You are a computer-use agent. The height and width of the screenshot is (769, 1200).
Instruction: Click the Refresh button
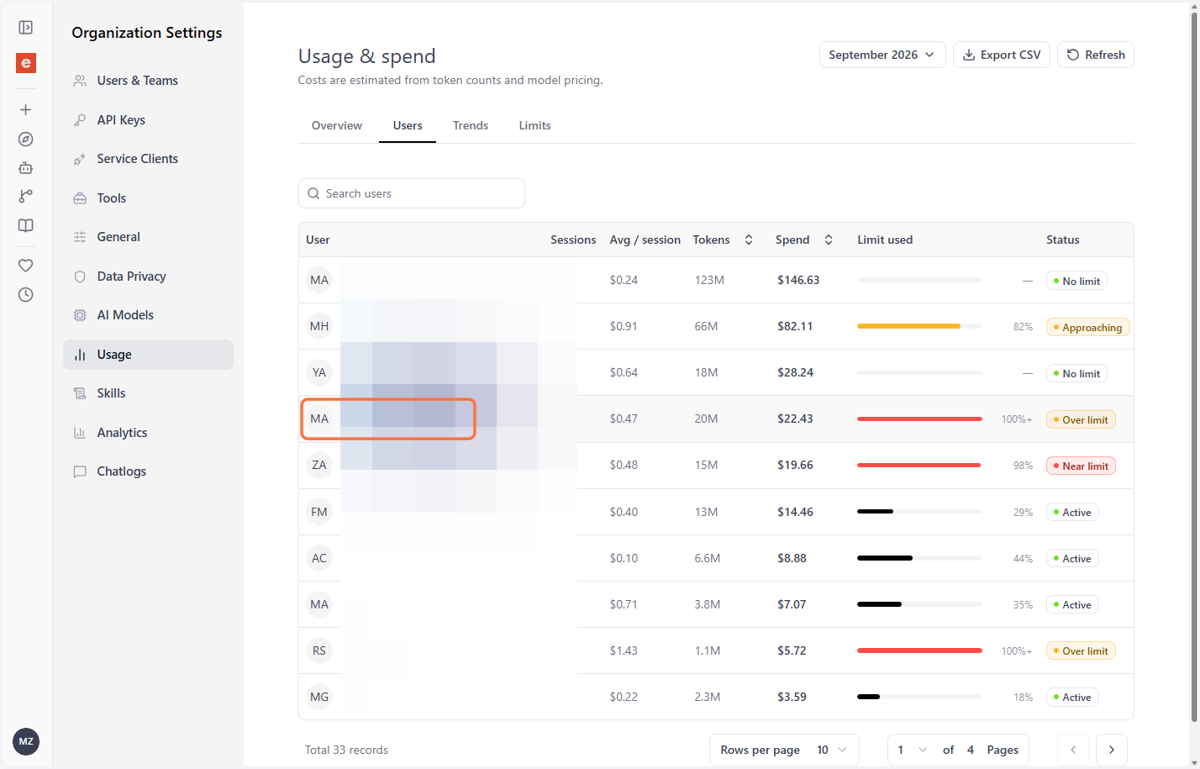pyautogui.click(x=1096, y=55)
